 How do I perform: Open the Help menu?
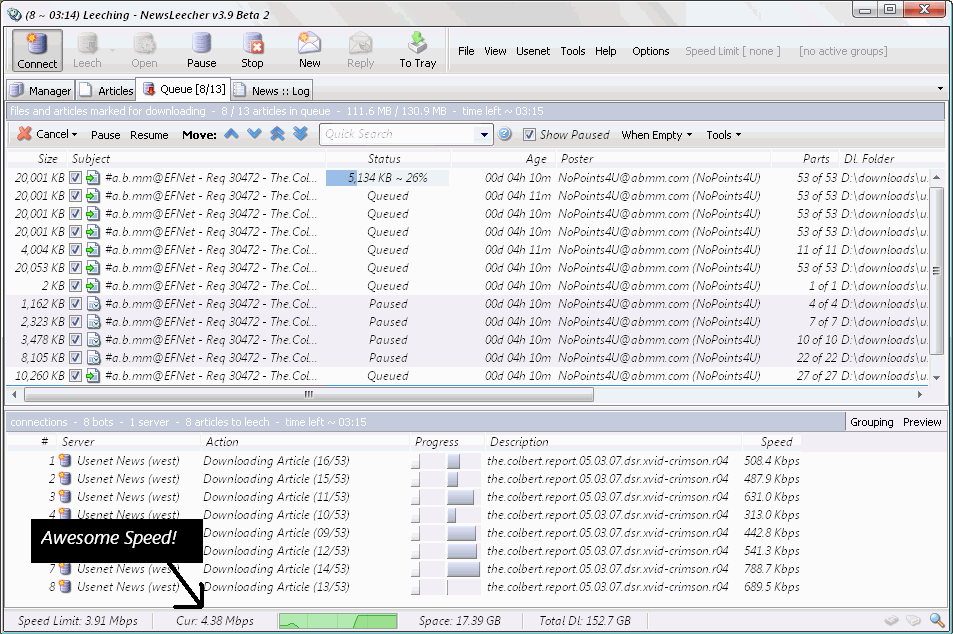[x=605, y=51]
